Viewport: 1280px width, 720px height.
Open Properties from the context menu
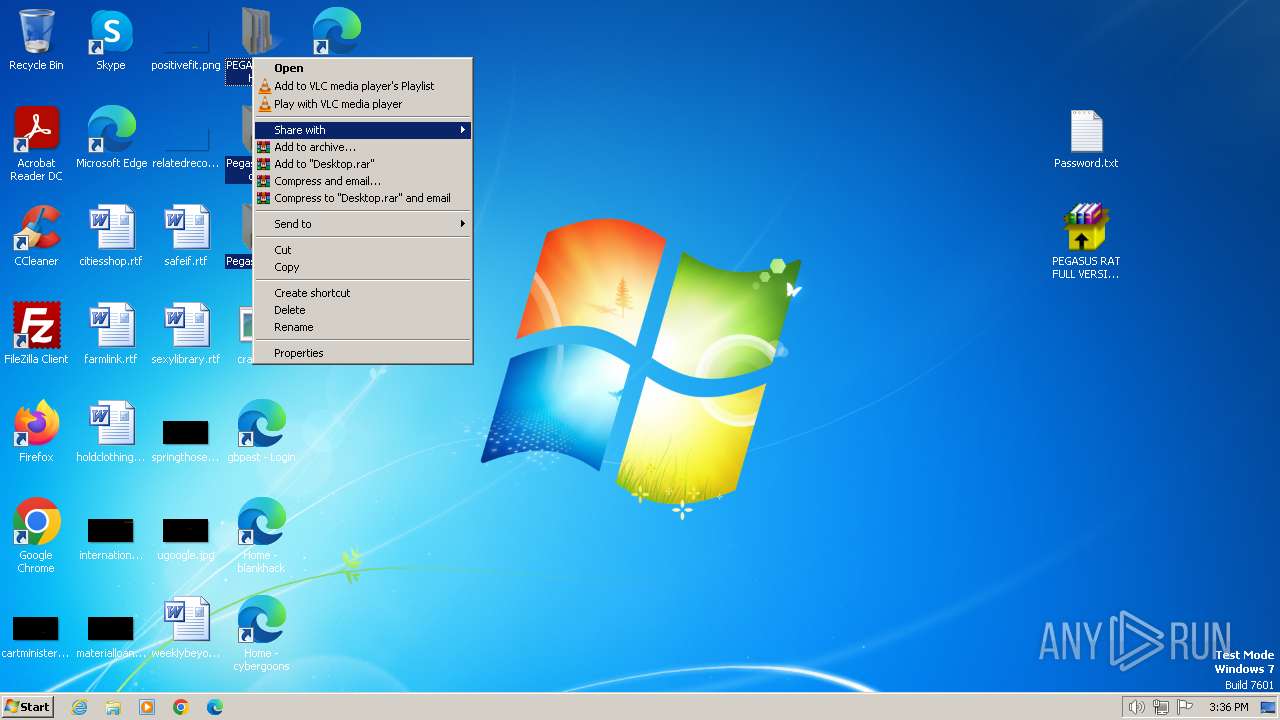[x=363, y=353]
